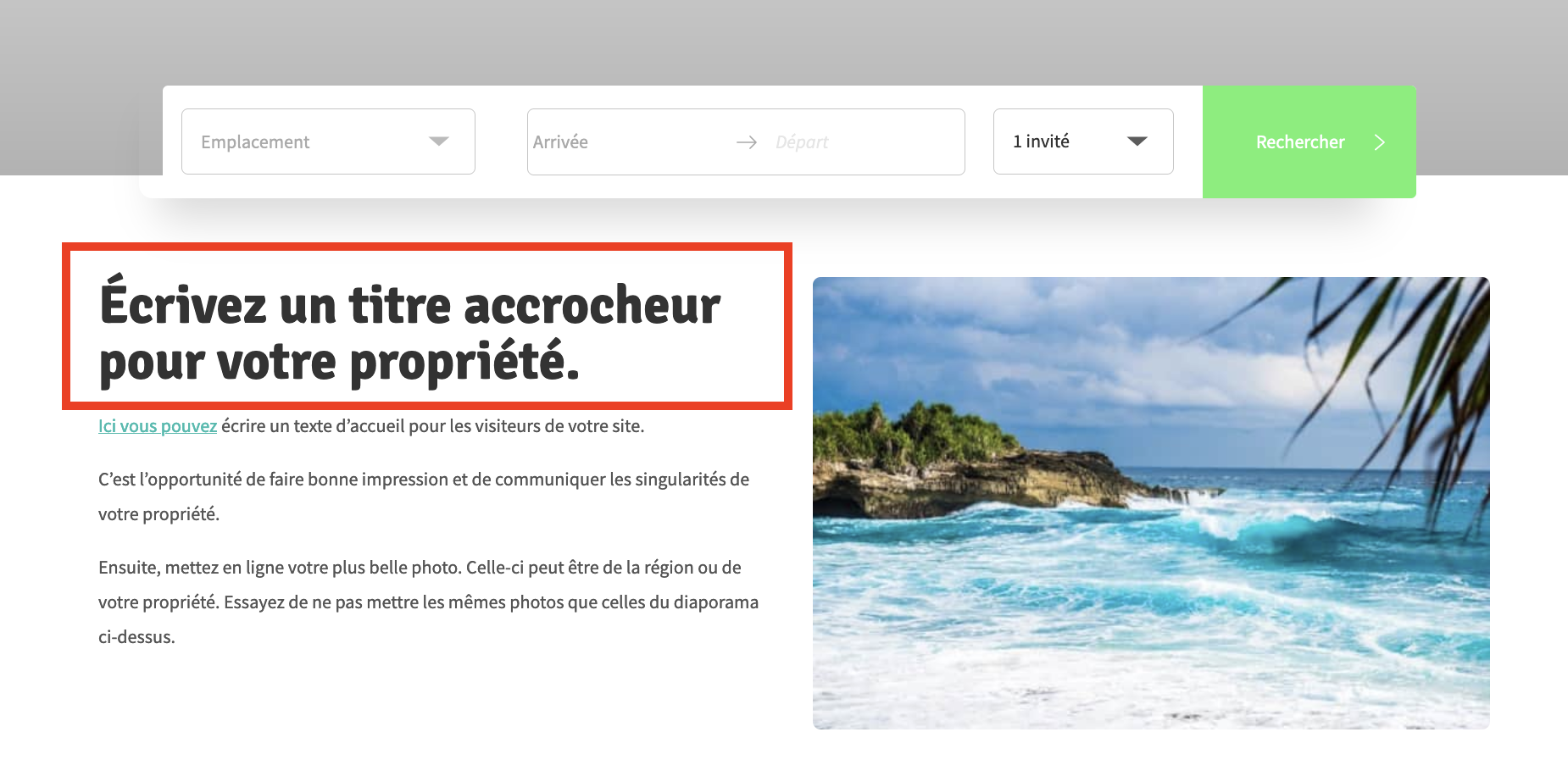Viewport: 1568px width, 771px height.
Task: Expand the 1 invité guest selector
Action: tap(1083, 141)
